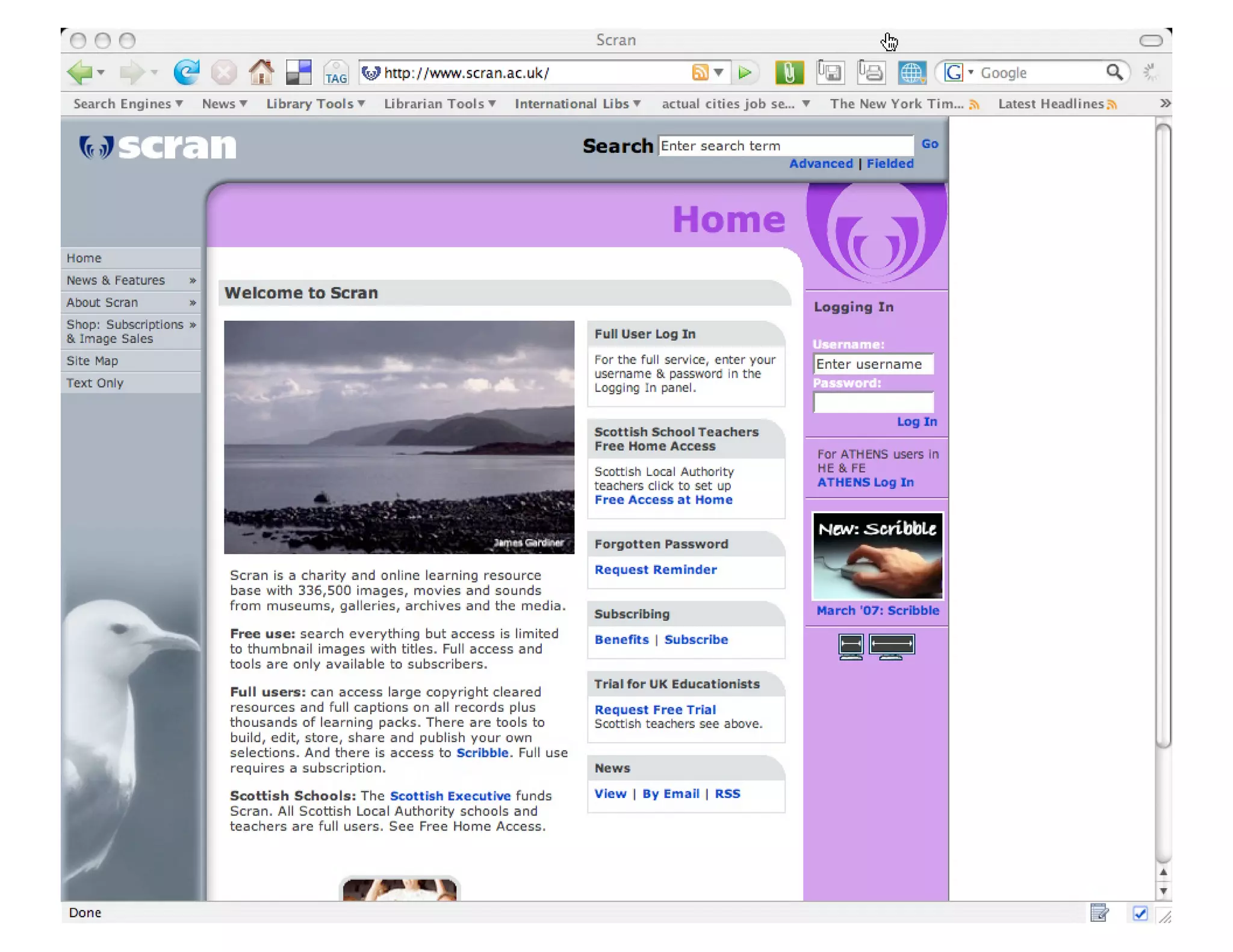Image resolution: width=1233 pixels, height=952 pixels.
Task: Click the TAG toolbar icon
Action: point(335,73)
